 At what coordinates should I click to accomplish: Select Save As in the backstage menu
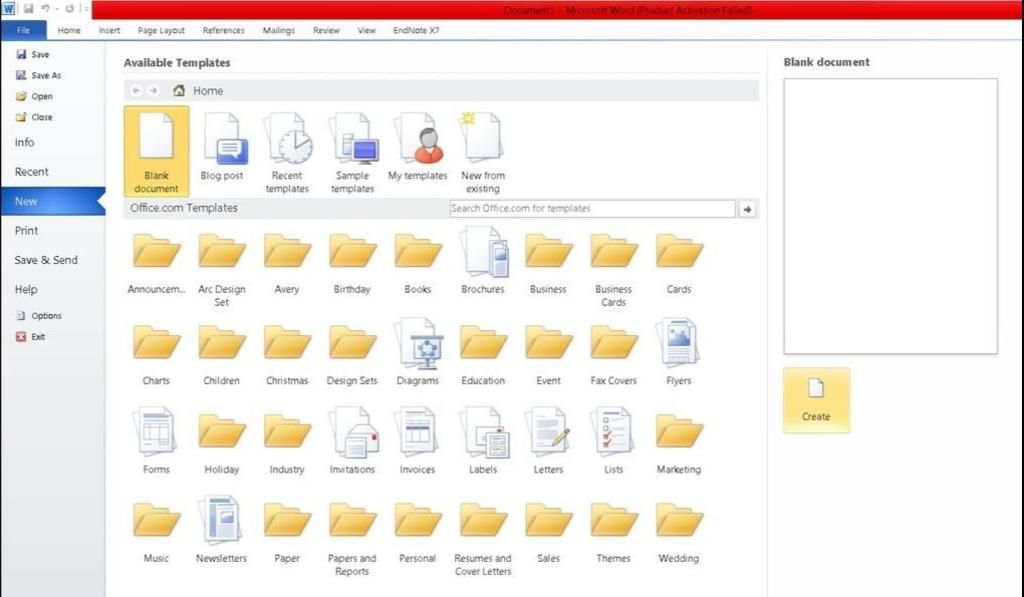tap(39, 75)
